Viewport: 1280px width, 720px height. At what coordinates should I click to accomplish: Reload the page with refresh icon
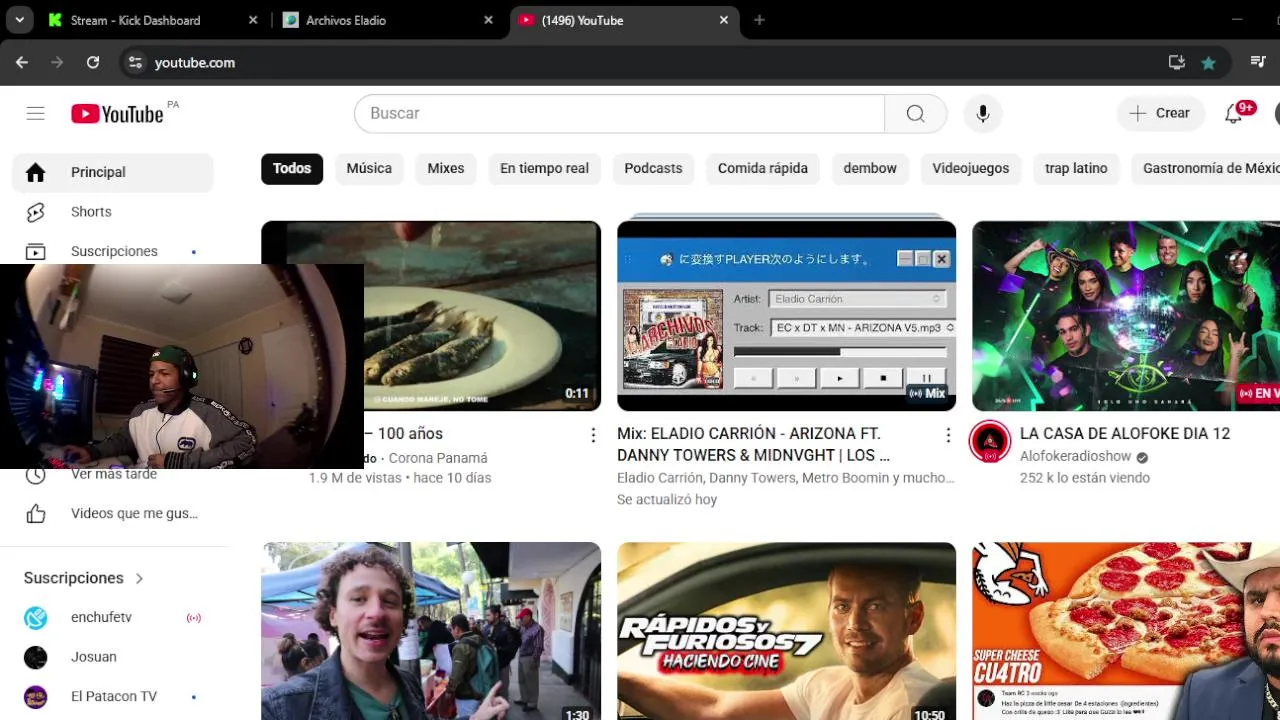(93, 62)
